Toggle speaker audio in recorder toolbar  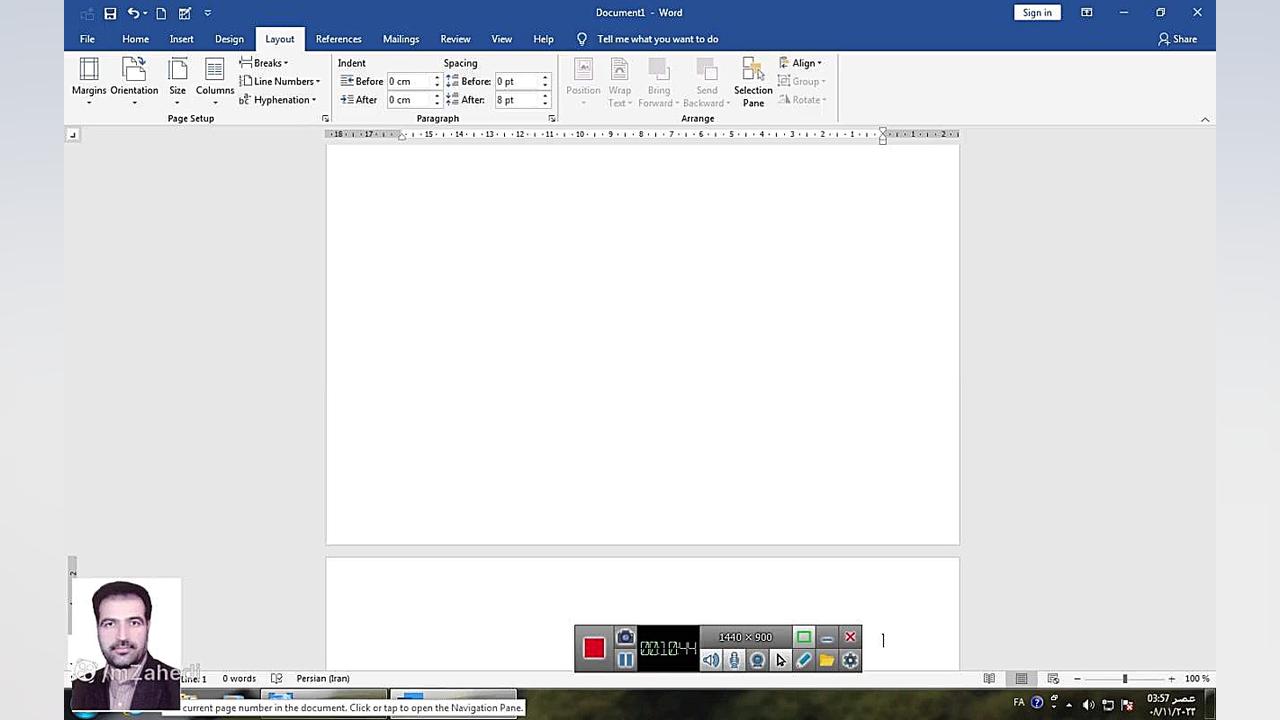pyautogui.click(x=710, y=660)
